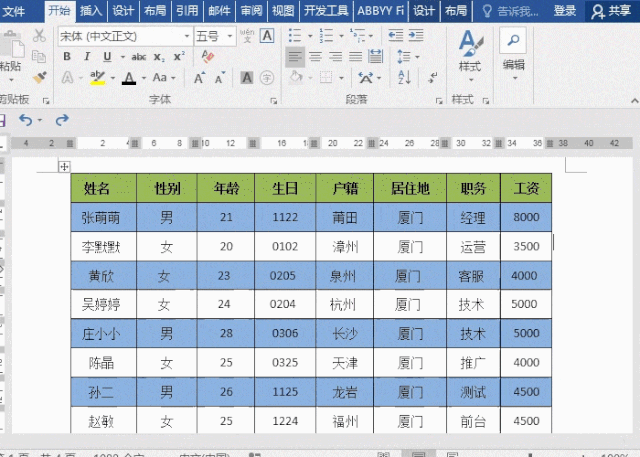The image size is (640, 457).
Task: Open the text effects A icon
Action: 68,77
